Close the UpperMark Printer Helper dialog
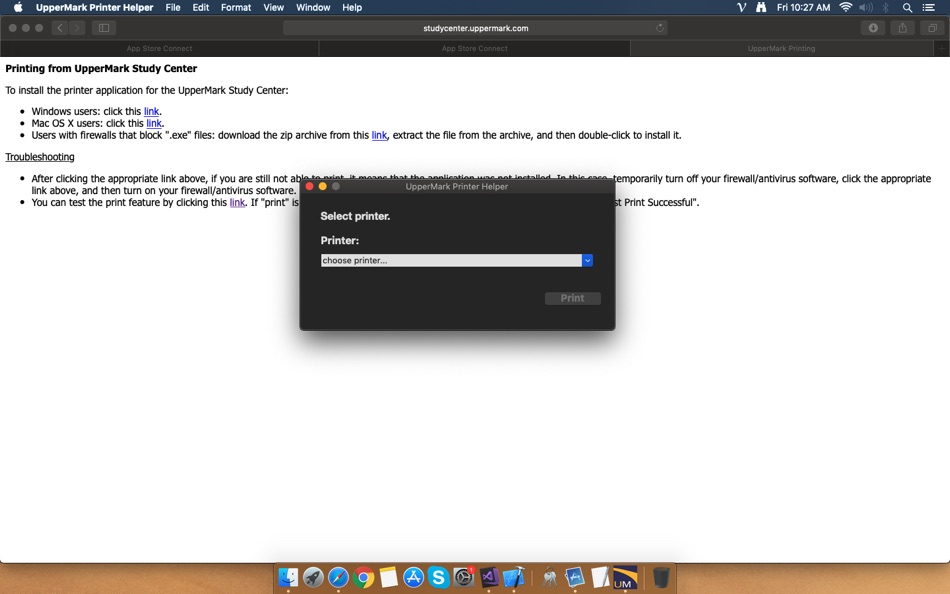 [310, 187]
